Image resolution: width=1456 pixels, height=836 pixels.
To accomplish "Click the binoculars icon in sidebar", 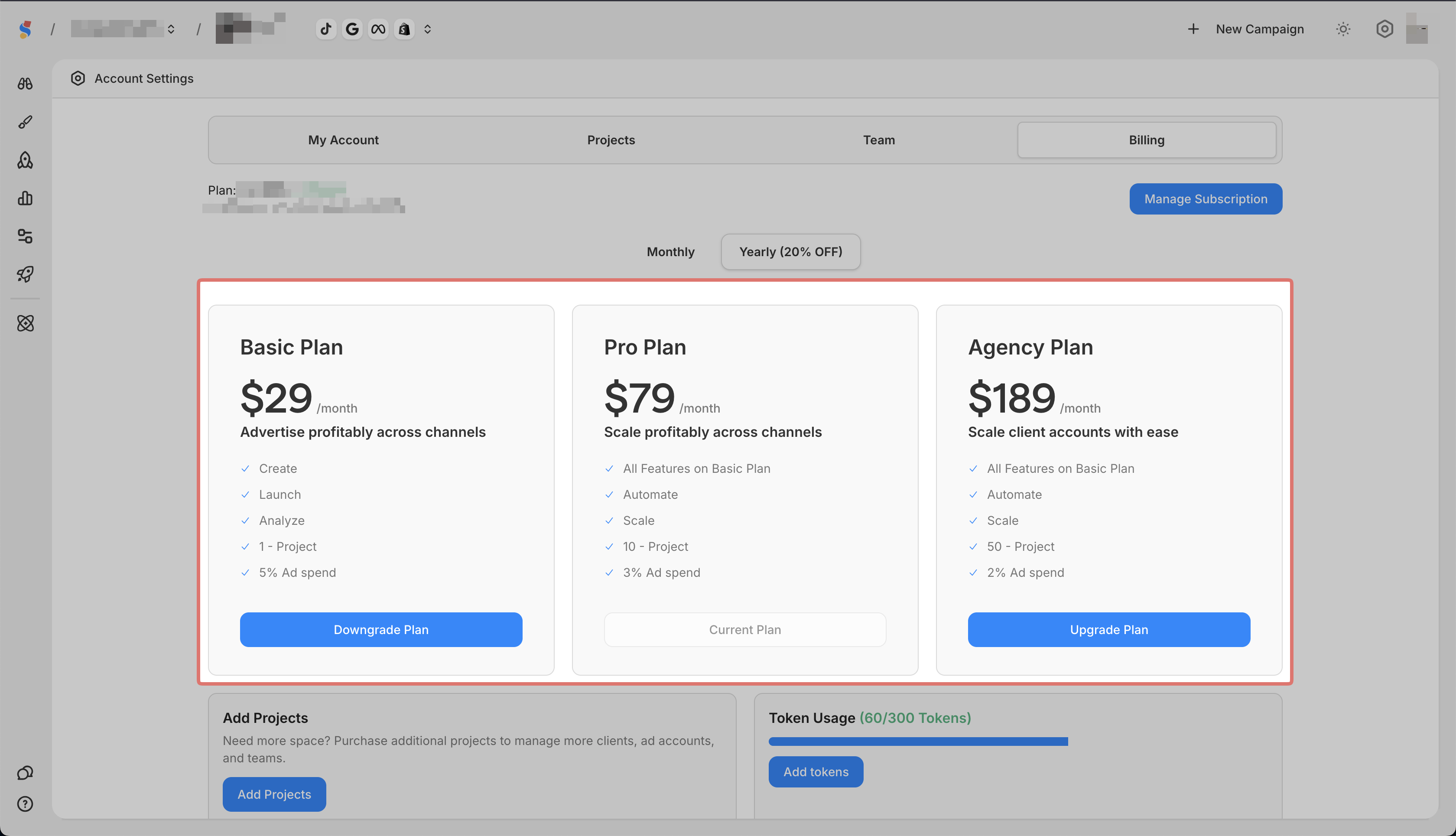I will pos(25,84).
